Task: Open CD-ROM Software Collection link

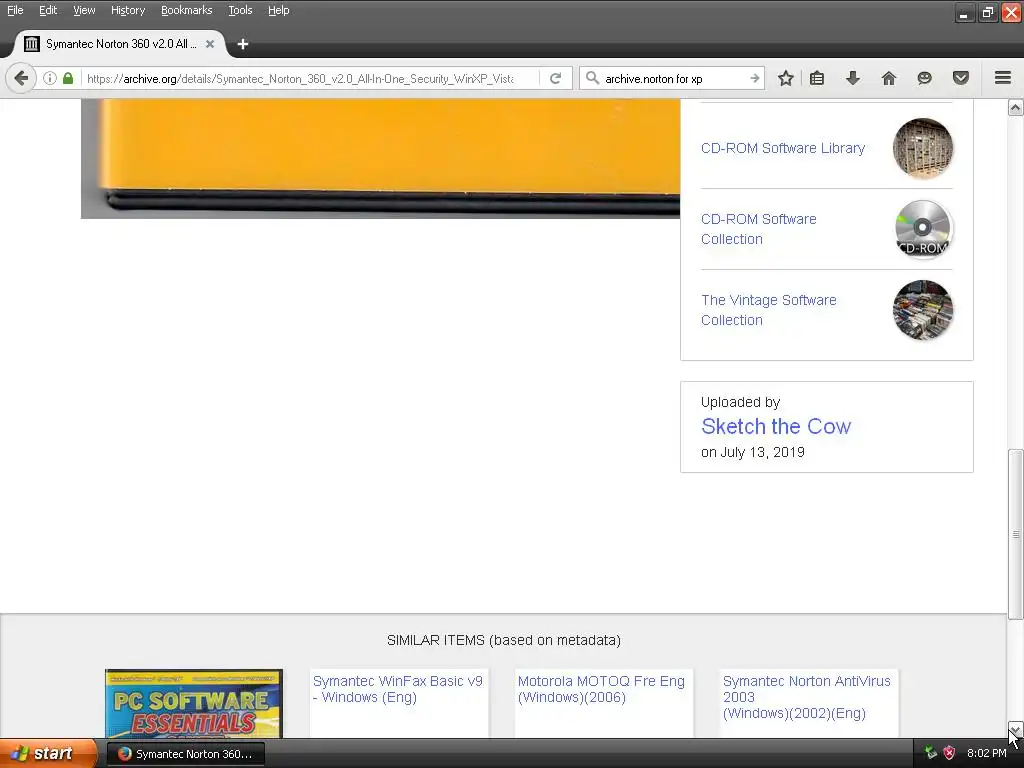Action: tap(758, 229)
